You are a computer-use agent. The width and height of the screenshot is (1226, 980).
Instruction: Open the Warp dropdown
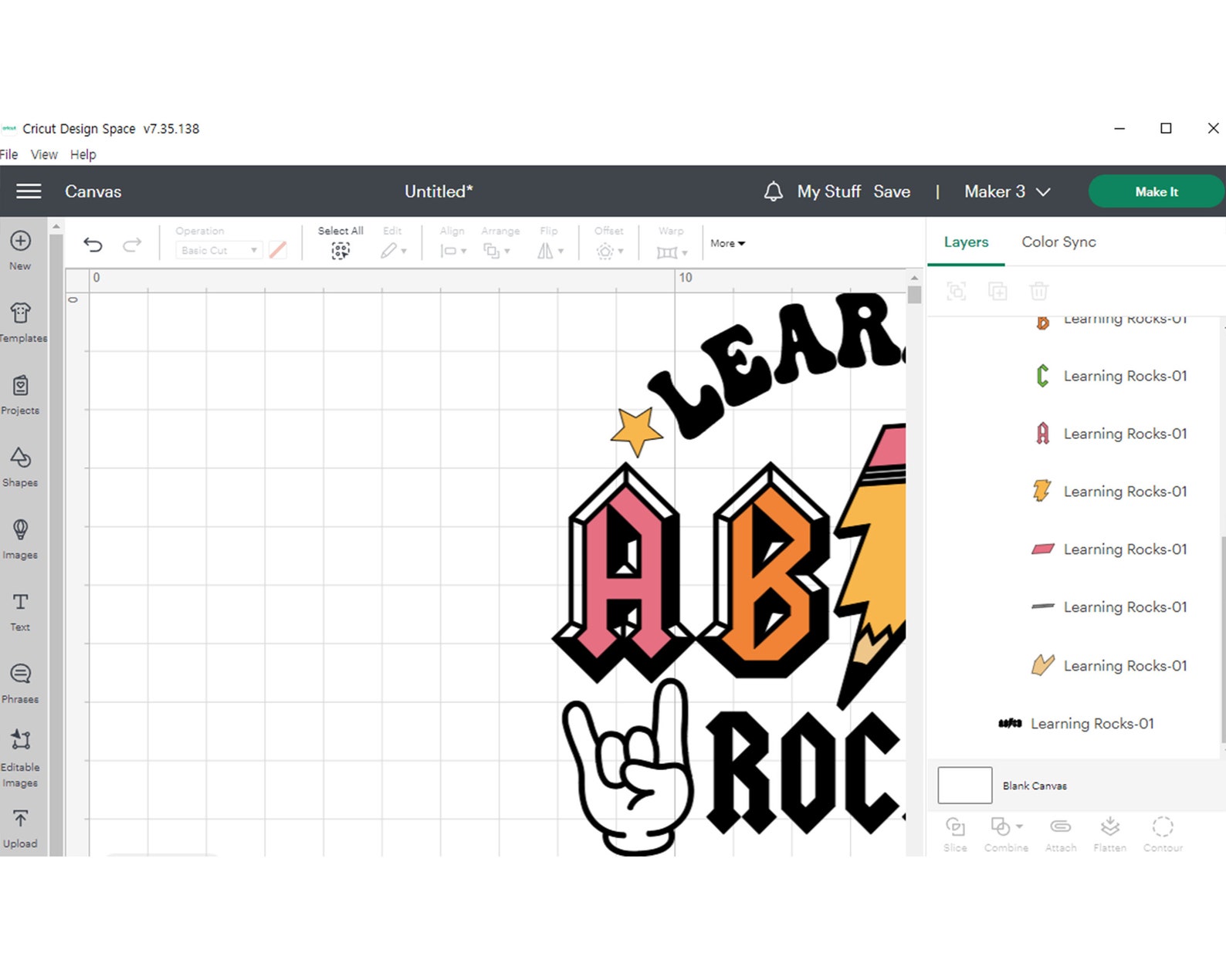click(671, 252)
